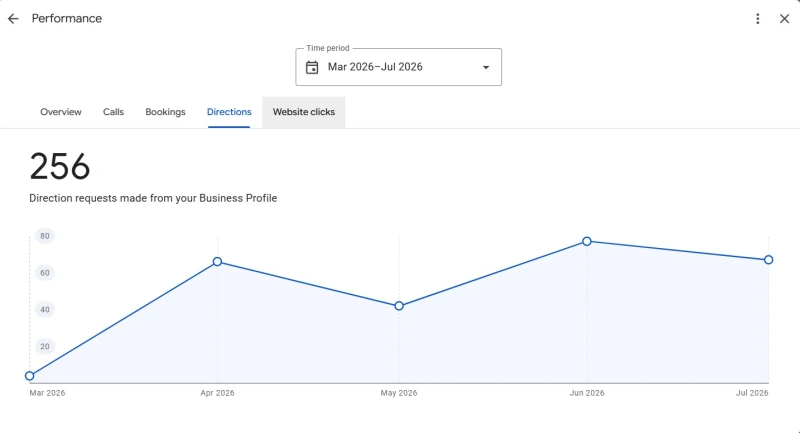
Task: Open the three-dot more options menu
Action: pos(758,19)
